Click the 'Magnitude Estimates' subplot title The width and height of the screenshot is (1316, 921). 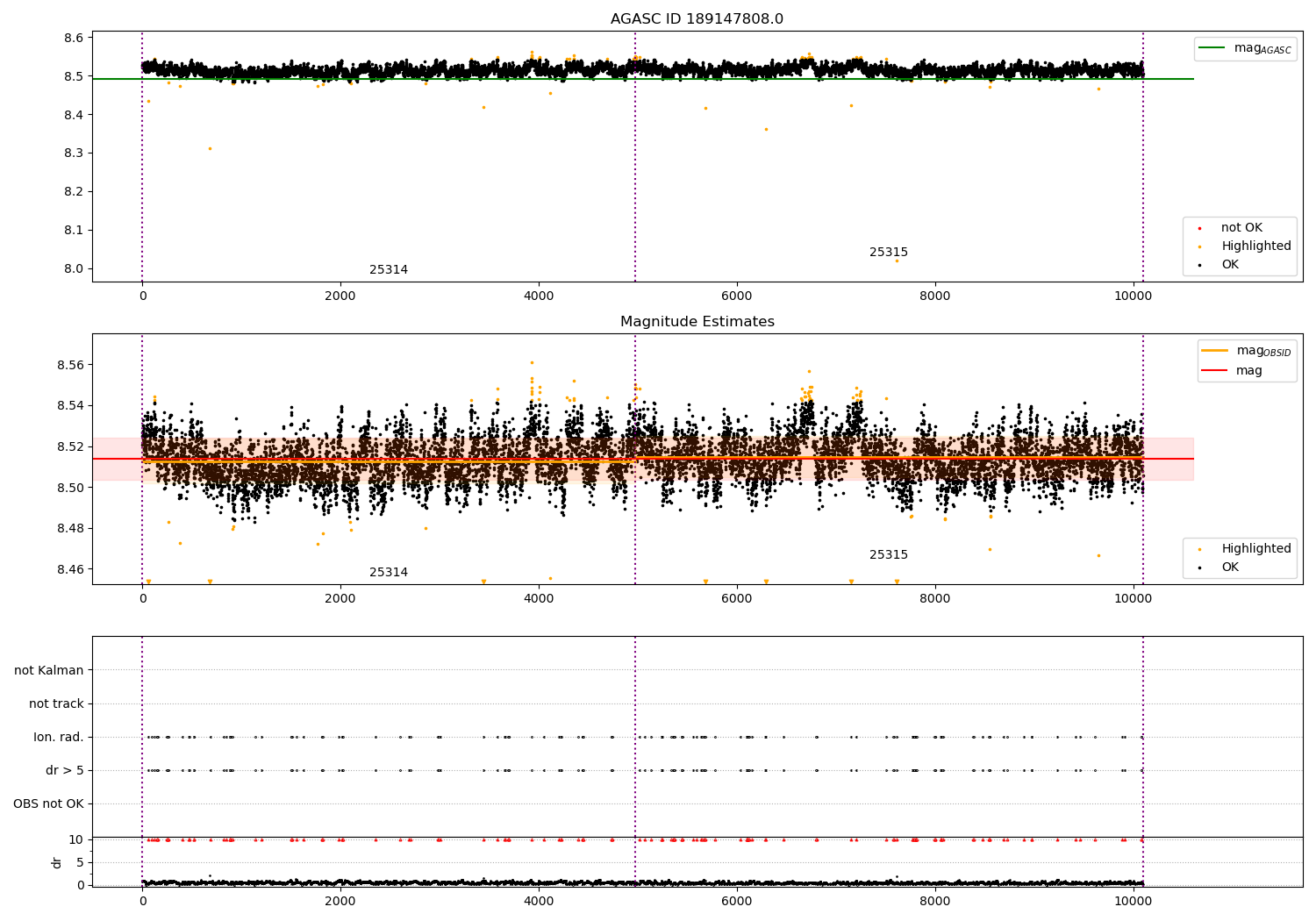(x=697, y=322)
